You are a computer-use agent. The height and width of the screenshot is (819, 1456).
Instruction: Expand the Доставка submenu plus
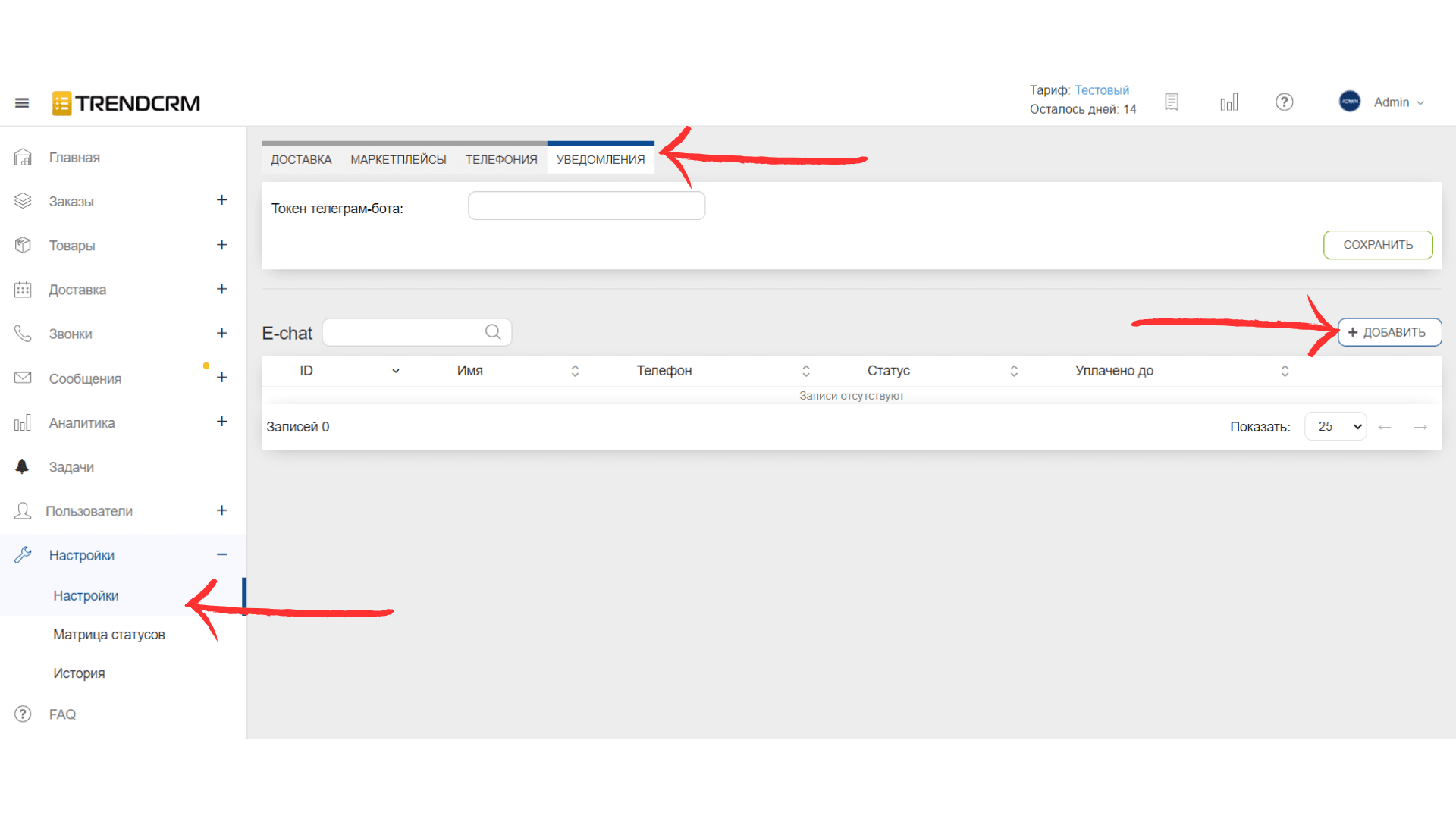coord(221,289)
